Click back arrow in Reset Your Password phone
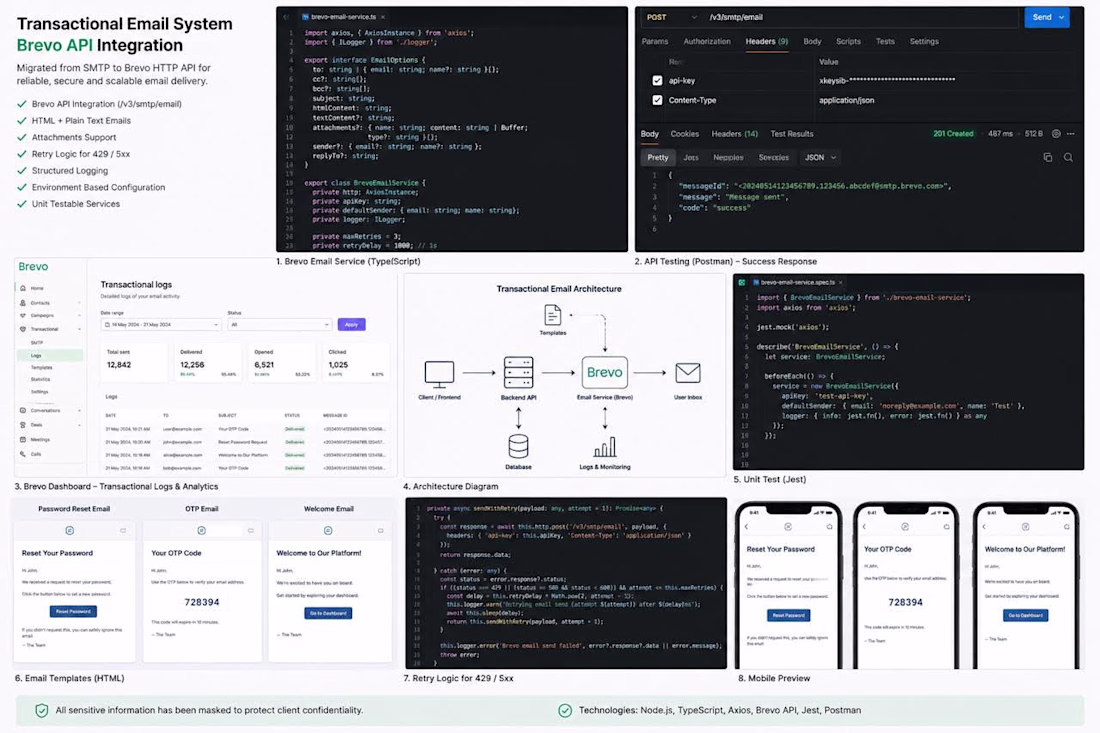Image resolution: width=1100 pixels, height=733 pixels. pyautogui.click(x=746, y=527)
